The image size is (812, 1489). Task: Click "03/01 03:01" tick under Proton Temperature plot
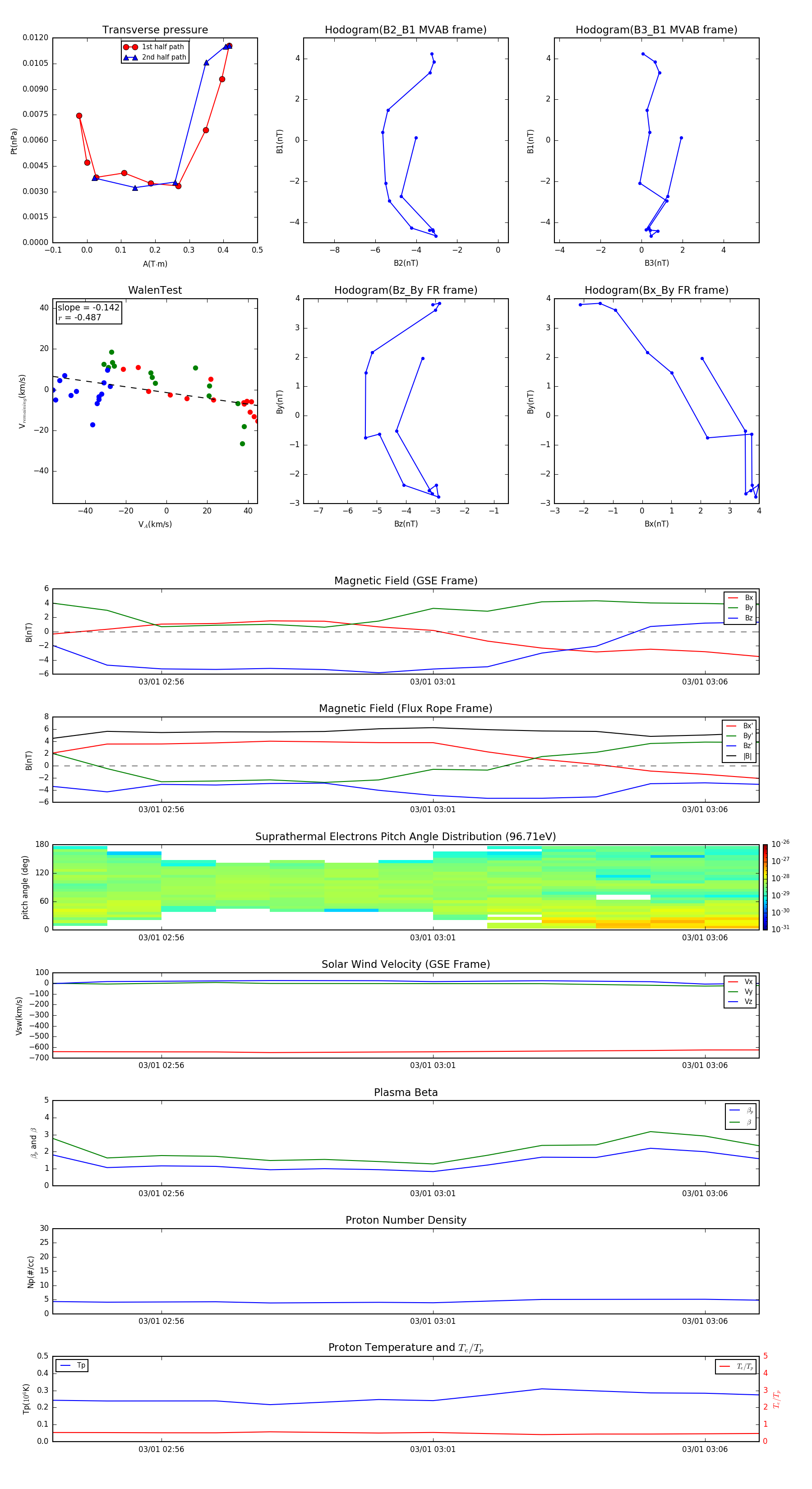click(433, 1450)
